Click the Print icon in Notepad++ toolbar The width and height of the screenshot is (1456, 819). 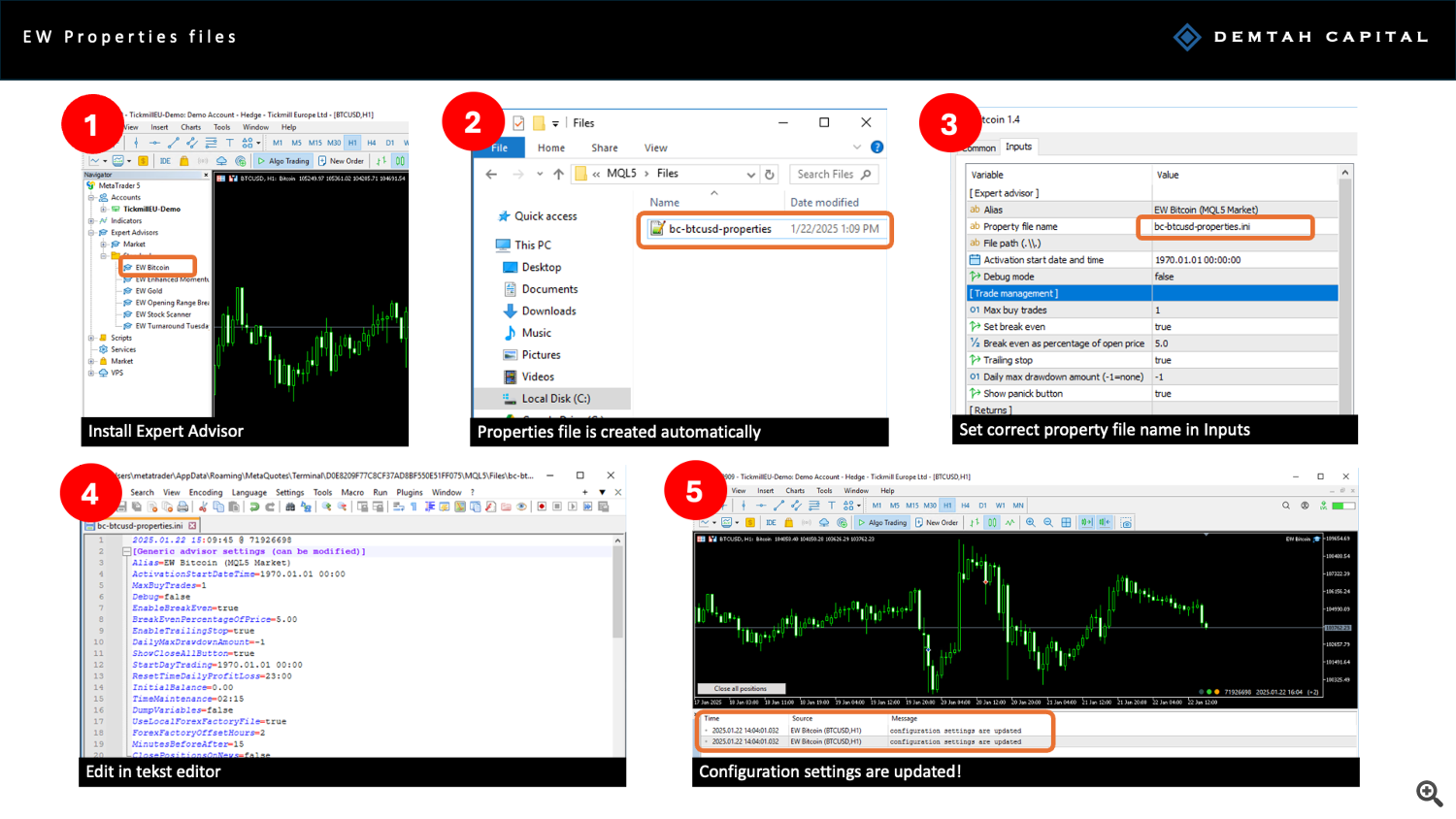(x=182, y=507)
